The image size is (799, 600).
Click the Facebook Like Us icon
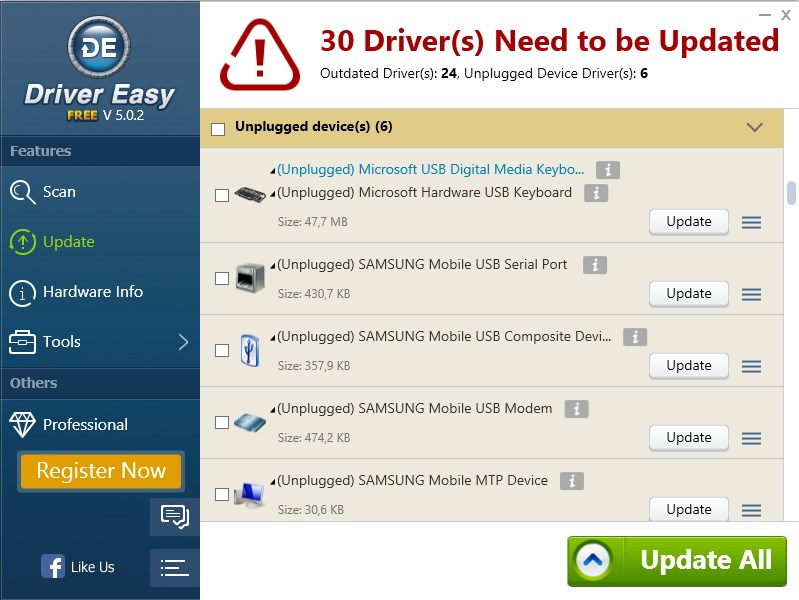click(x=53, y=566)
